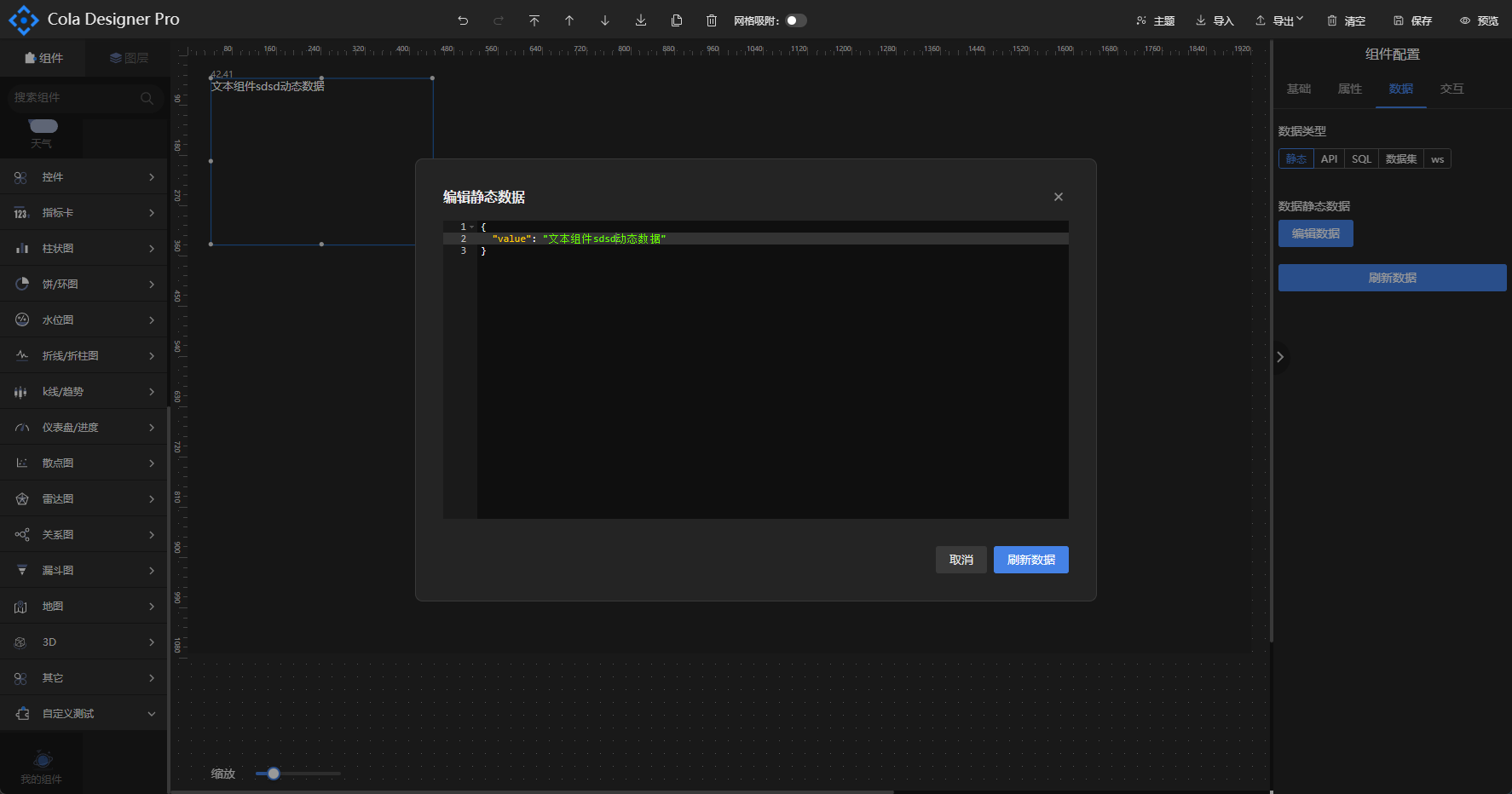Click the 缩放 zoom slider handle
The image size is (1512, 794).
pos(274,774)
